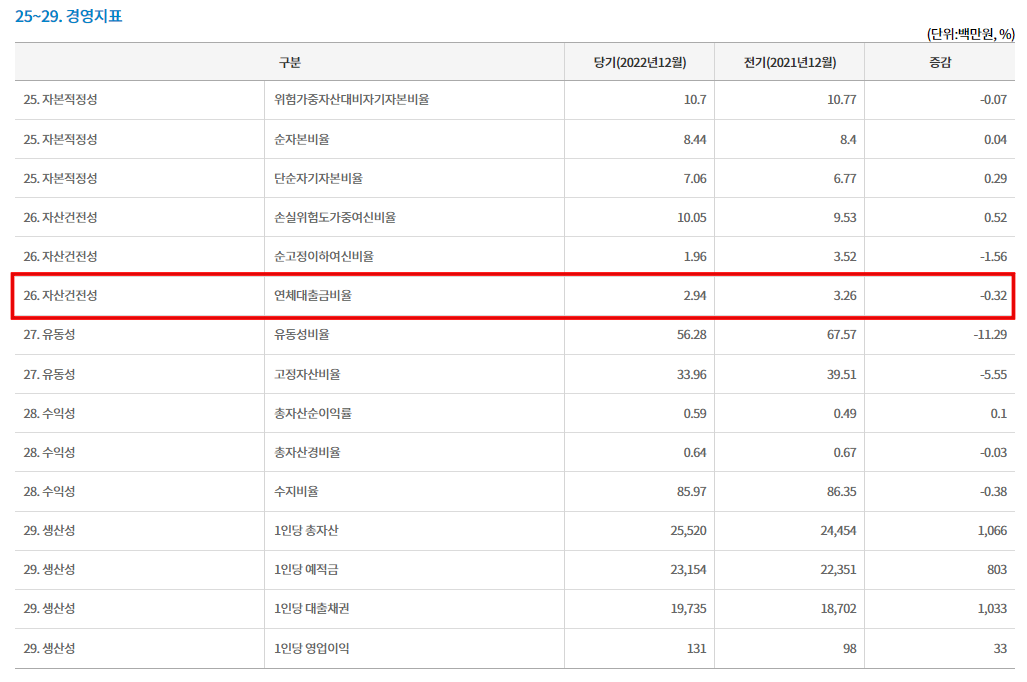Click the 1,033 change value

click(x=992, y=609)
